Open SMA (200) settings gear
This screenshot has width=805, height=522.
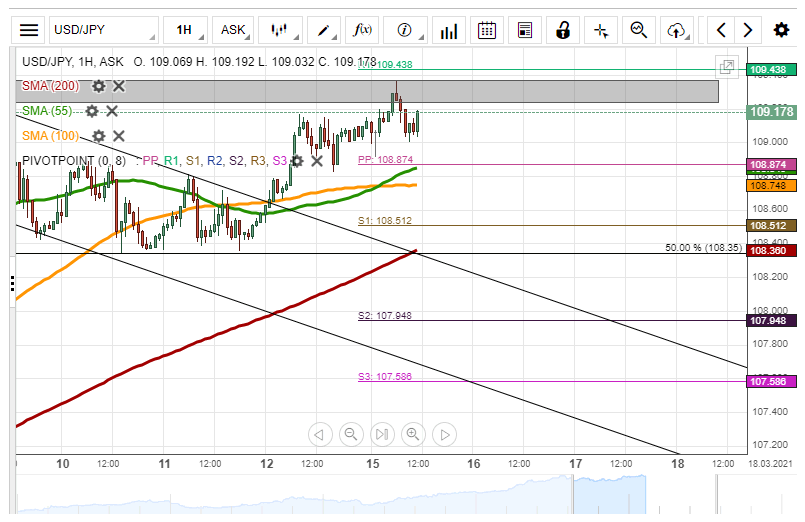[x=99, y=86]
